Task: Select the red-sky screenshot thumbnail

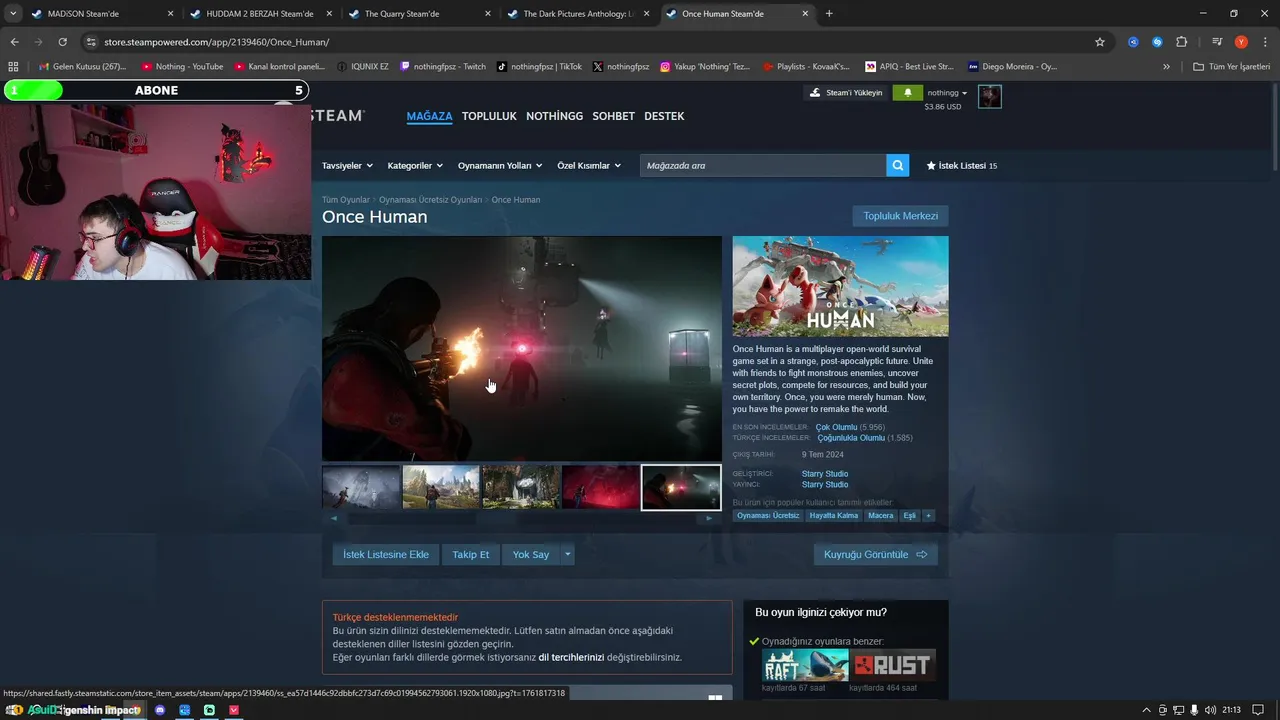Action: (x=601, y=487)
